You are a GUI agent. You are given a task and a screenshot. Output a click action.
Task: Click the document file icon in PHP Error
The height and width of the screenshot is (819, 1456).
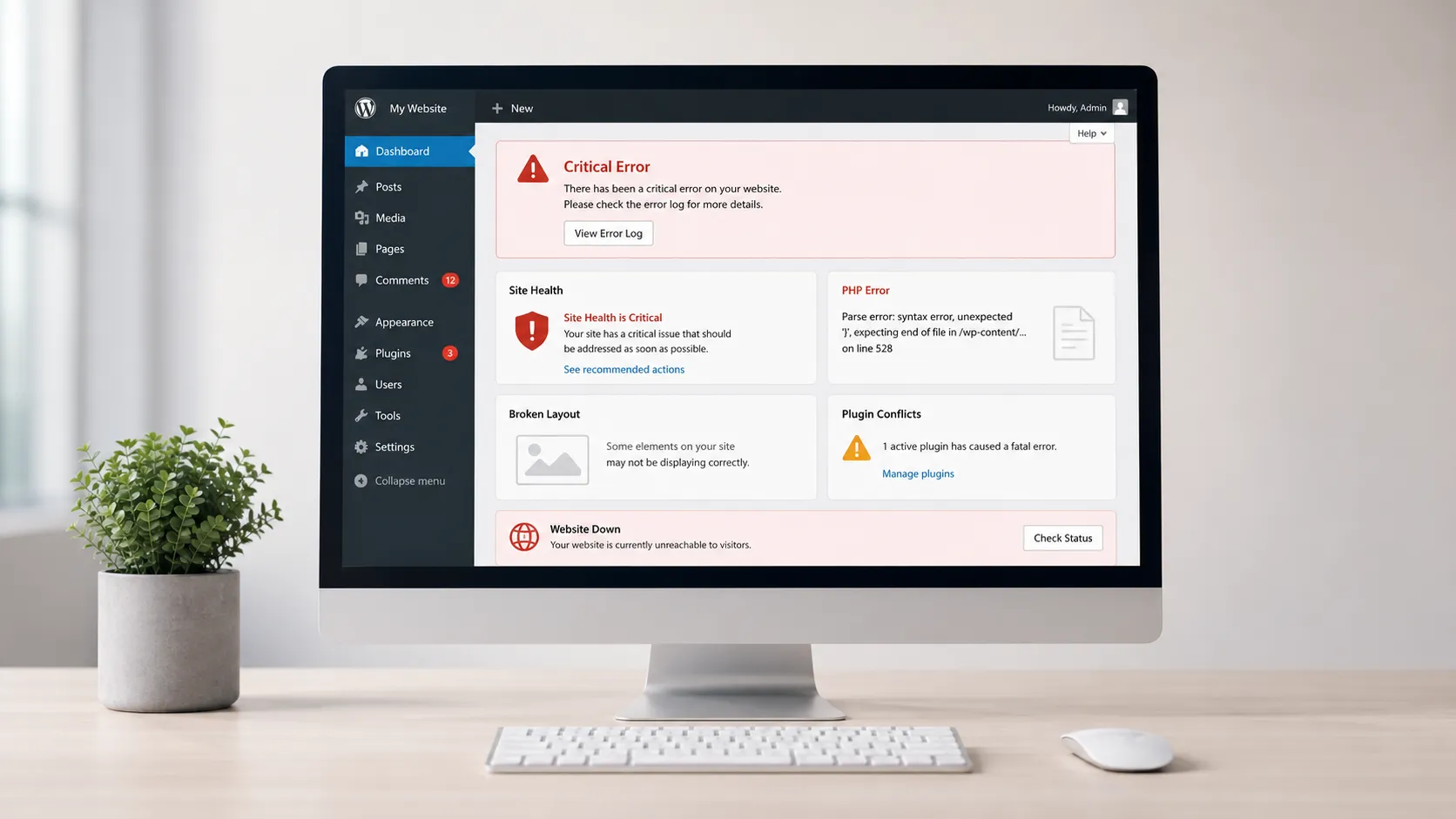[x=1074, y=332]
